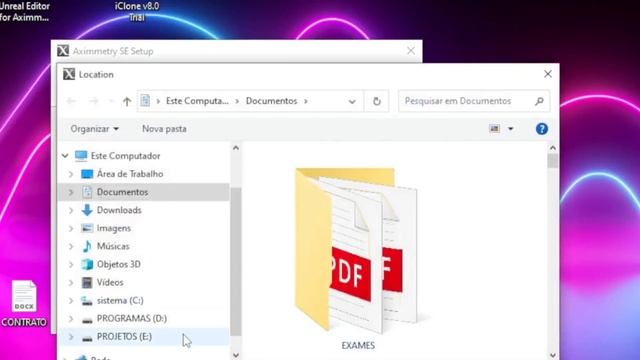This screenshot has width=640, height=360.
Task: Click the Músicas note icon
Action: coord(87,246)
